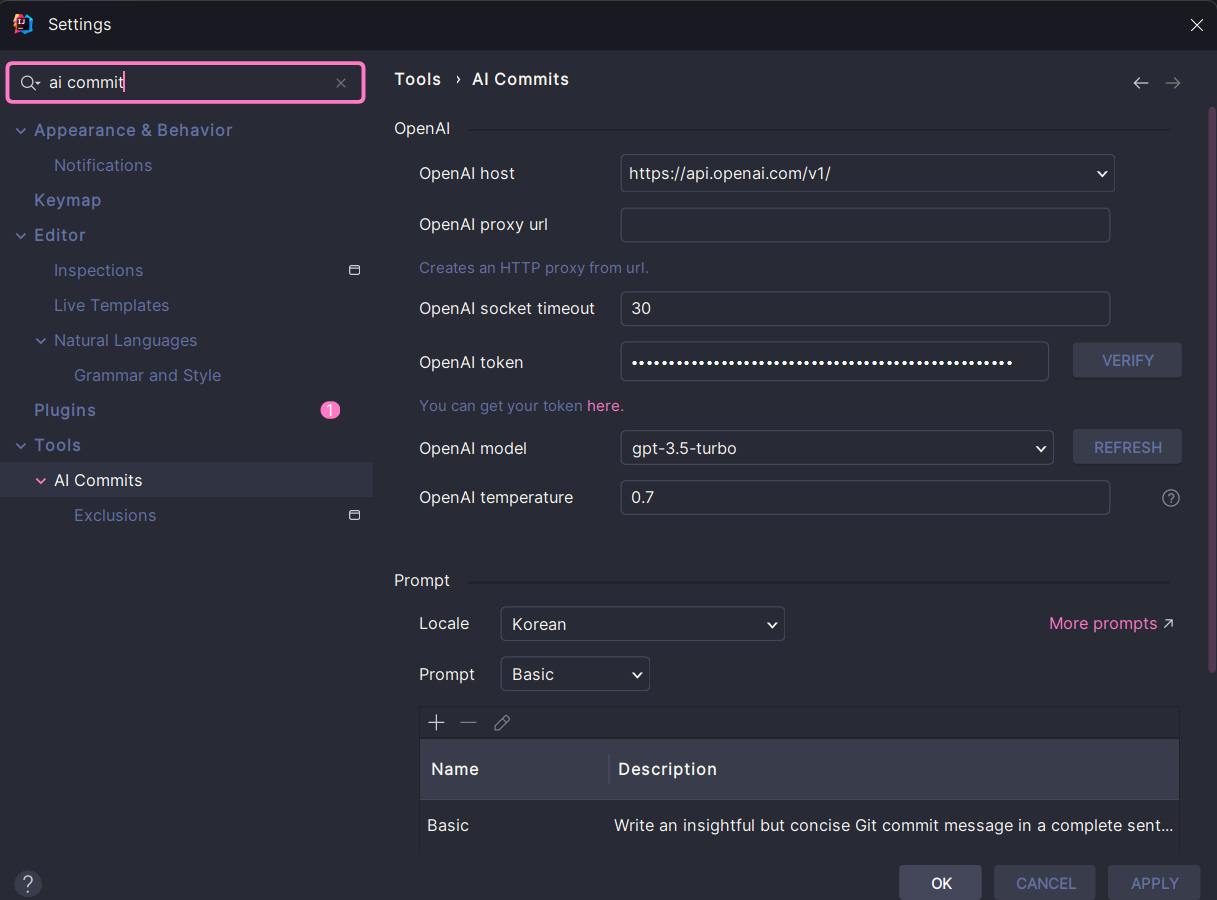The width and height of the screenshot is (1217, 900).
Task: Open the OpenAI model dropdown
Action: tap(837, 448)
